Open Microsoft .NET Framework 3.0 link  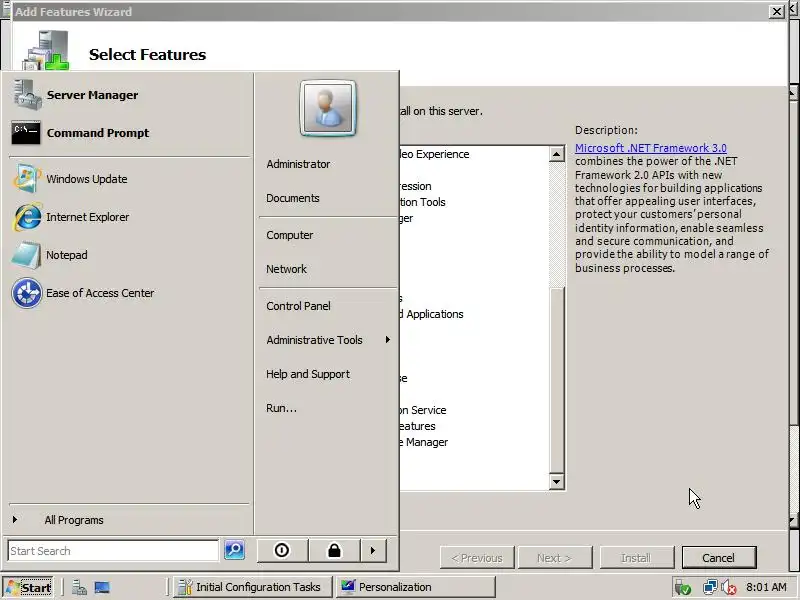click(x=651, y=148)
